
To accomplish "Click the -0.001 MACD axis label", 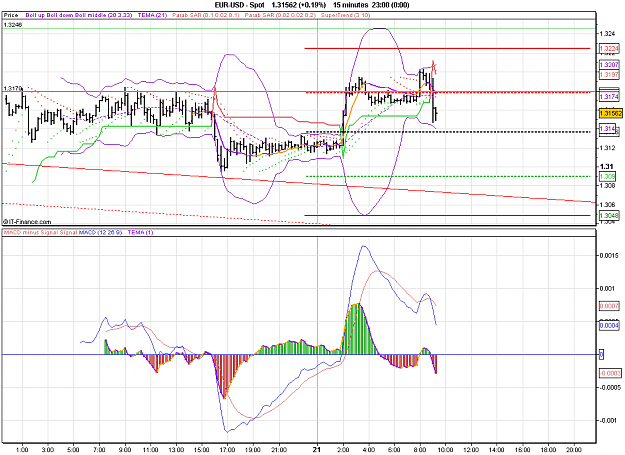I will (609, 421).
